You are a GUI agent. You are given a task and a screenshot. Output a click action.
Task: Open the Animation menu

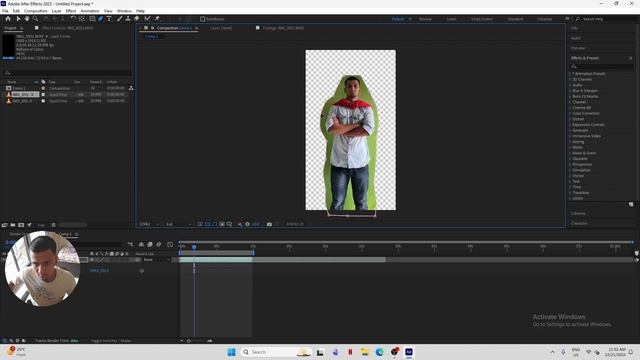point(90,11)
